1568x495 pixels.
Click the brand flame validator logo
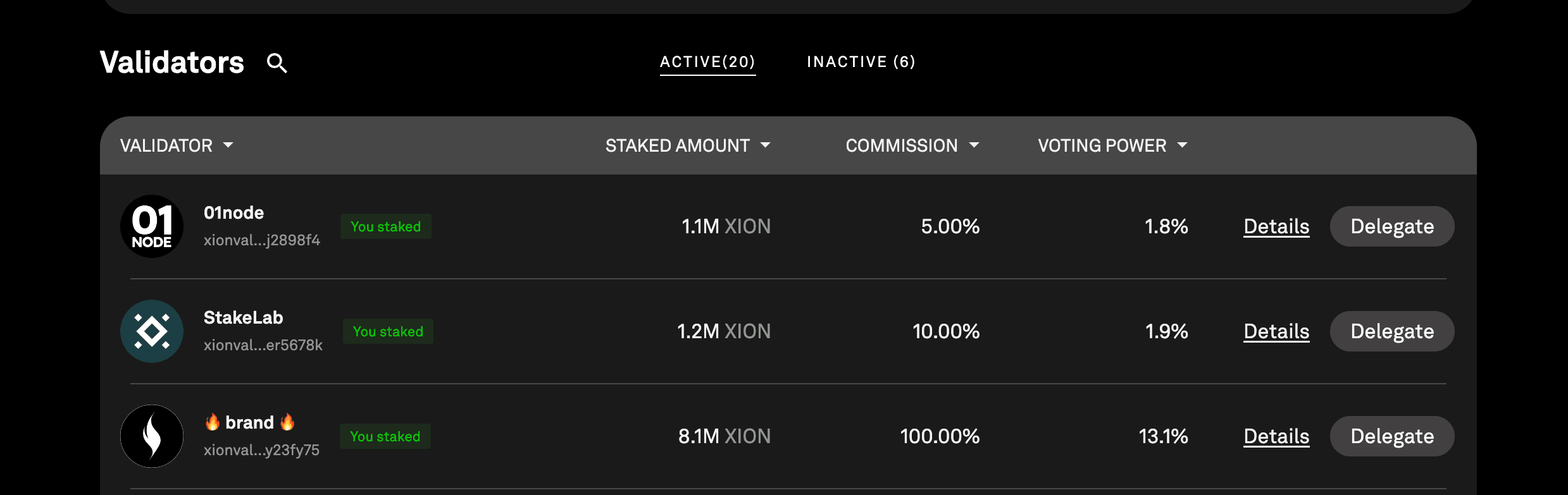click(x=152, y=436)
